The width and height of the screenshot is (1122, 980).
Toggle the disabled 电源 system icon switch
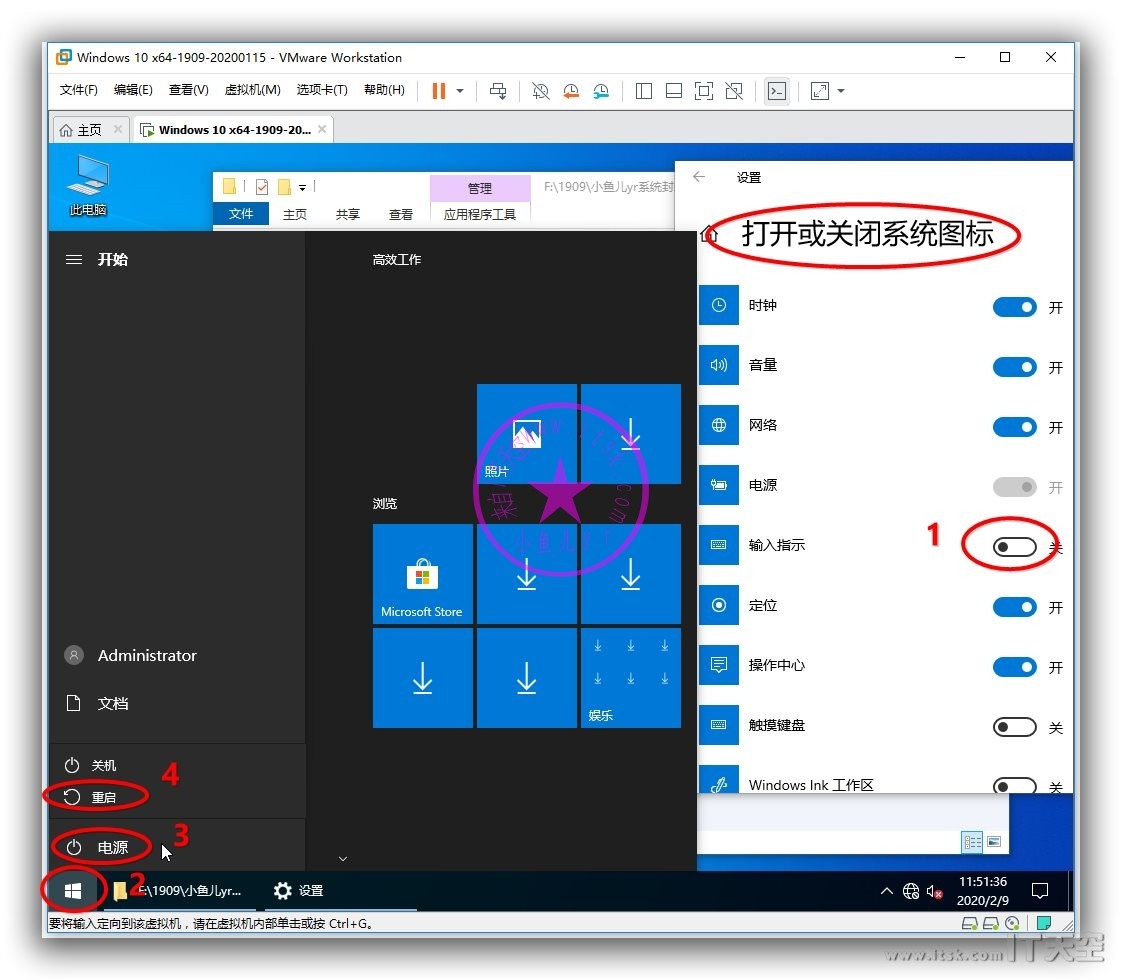tap(1014, 487)
